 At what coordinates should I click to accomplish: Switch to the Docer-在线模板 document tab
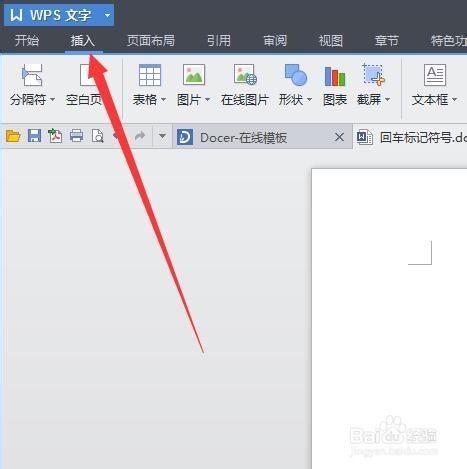262,136
